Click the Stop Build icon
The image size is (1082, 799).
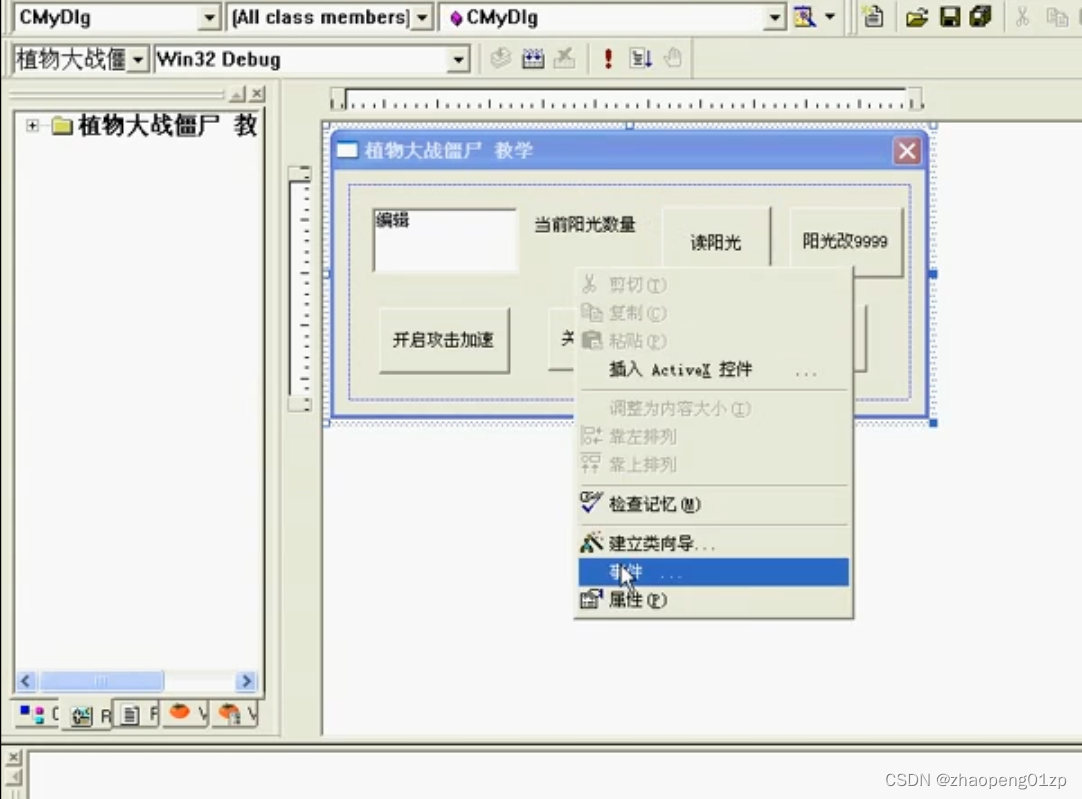[564, 59]
